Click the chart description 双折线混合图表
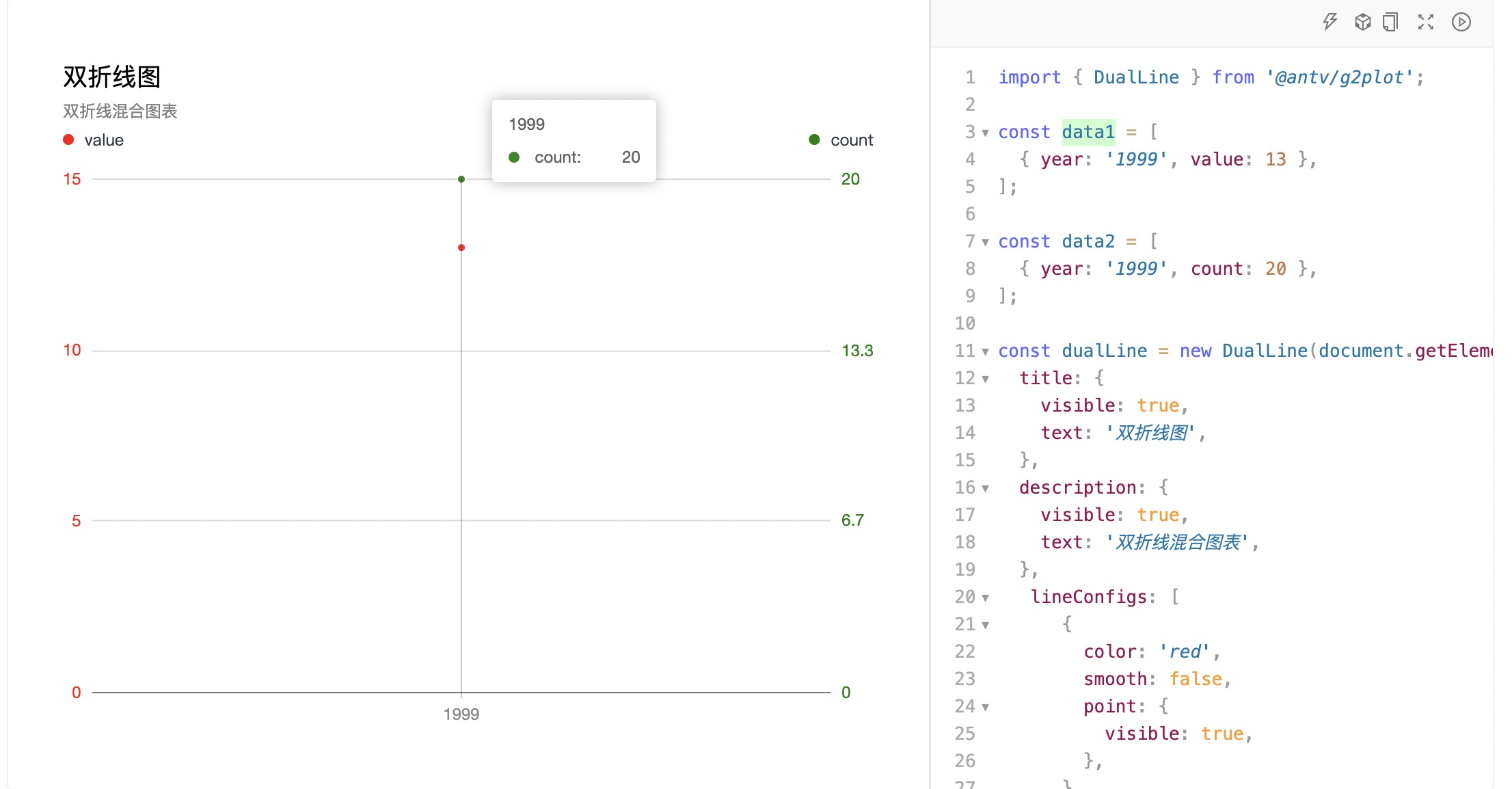The width and height of the screenshot is (1512, 789). pos(120,111)
